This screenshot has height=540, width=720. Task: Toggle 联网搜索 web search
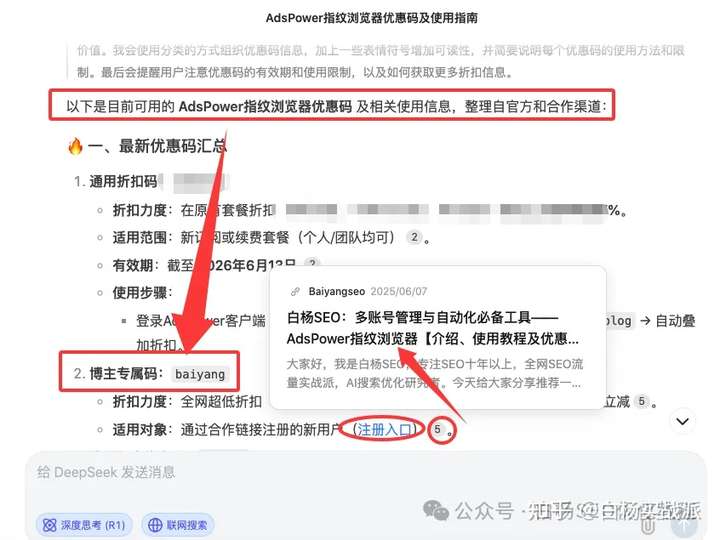[x=178, y=525]
